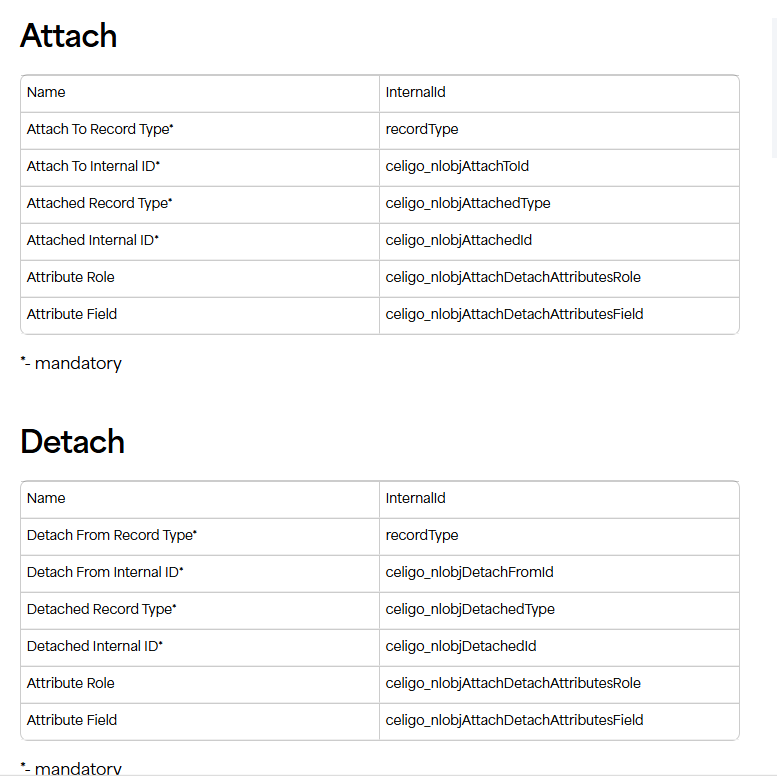Viewport: 777px width, 776px height.
Task: Click the celigo_nlobjAttachedType value
Action: (x=468, y=203)
